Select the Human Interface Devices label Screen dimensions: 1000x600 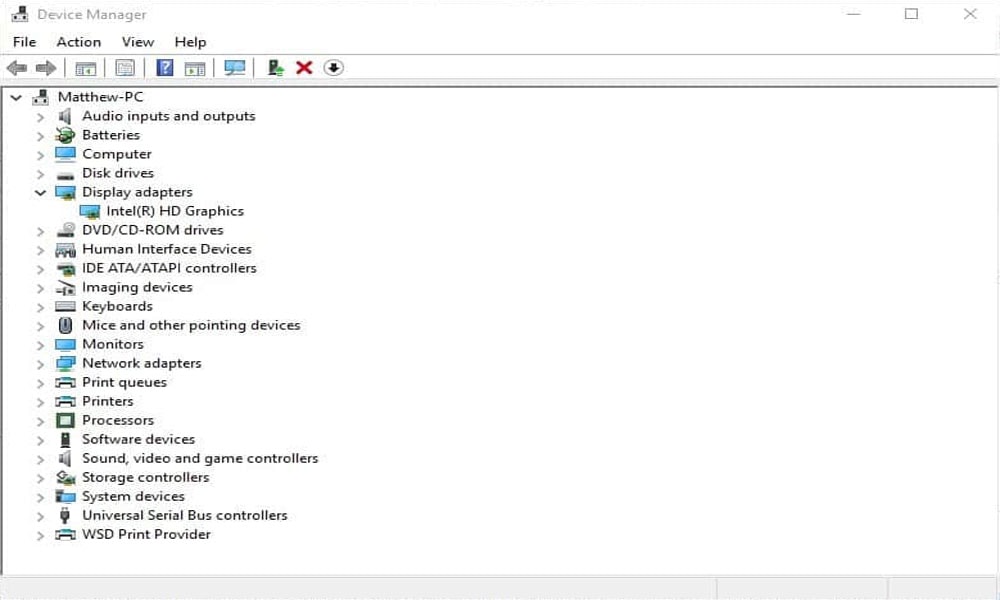coord(167,249)
